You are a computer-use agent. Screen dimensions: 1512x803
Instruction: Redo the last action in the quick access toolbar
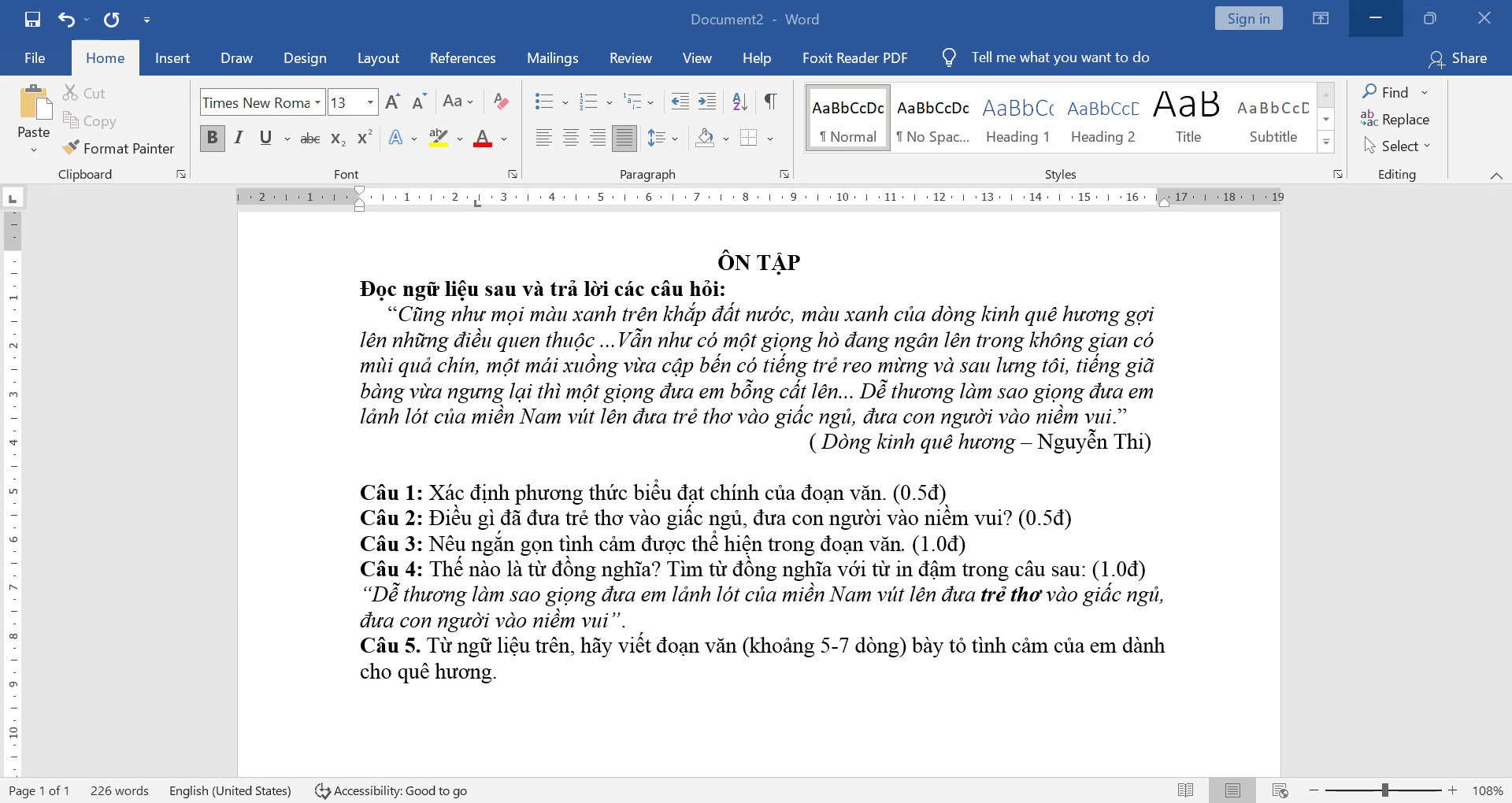[x=112, y=19]
